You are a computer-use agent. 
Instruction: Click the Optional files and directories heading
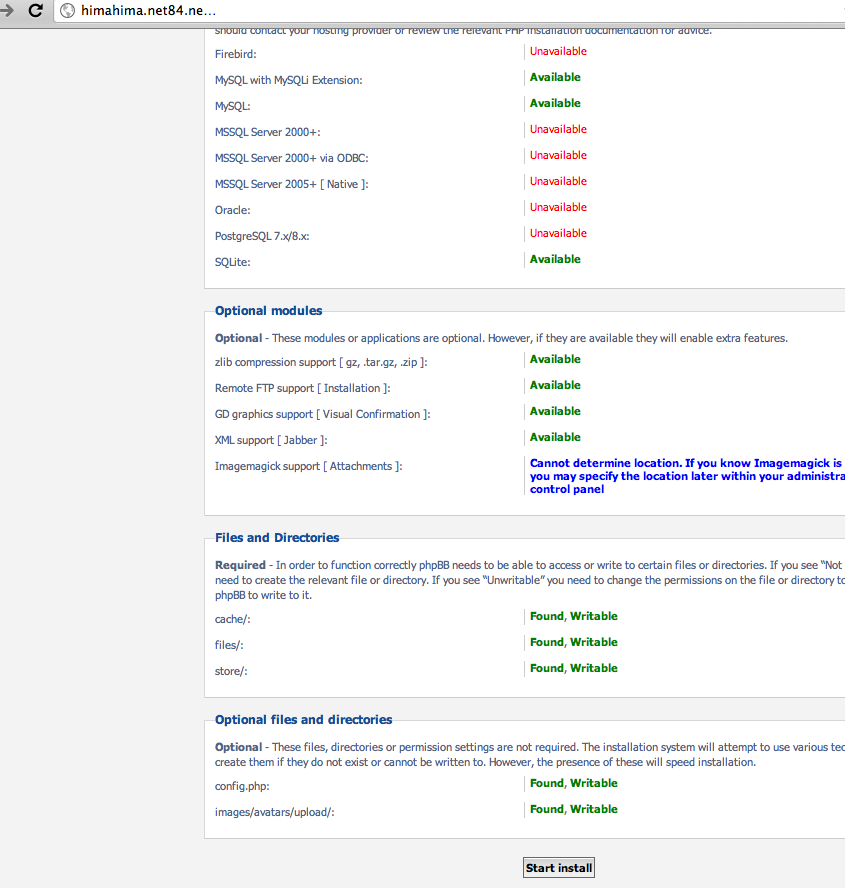click(303, 720)
